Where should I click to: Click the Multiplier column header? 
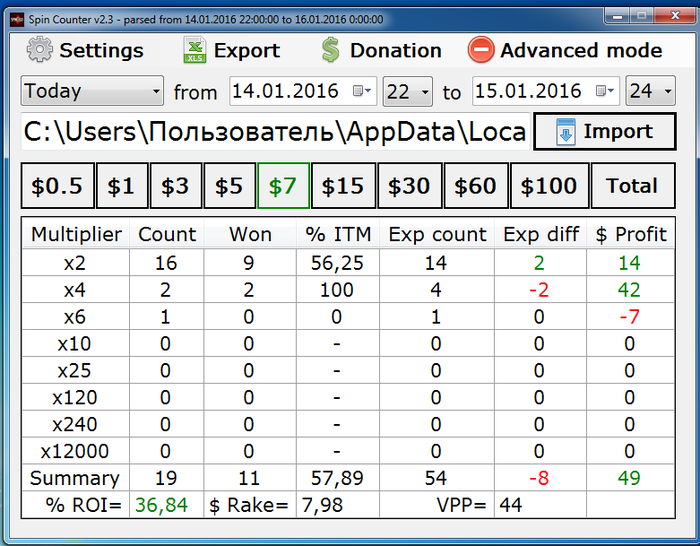pyautogui.click(x=76, y=234)
